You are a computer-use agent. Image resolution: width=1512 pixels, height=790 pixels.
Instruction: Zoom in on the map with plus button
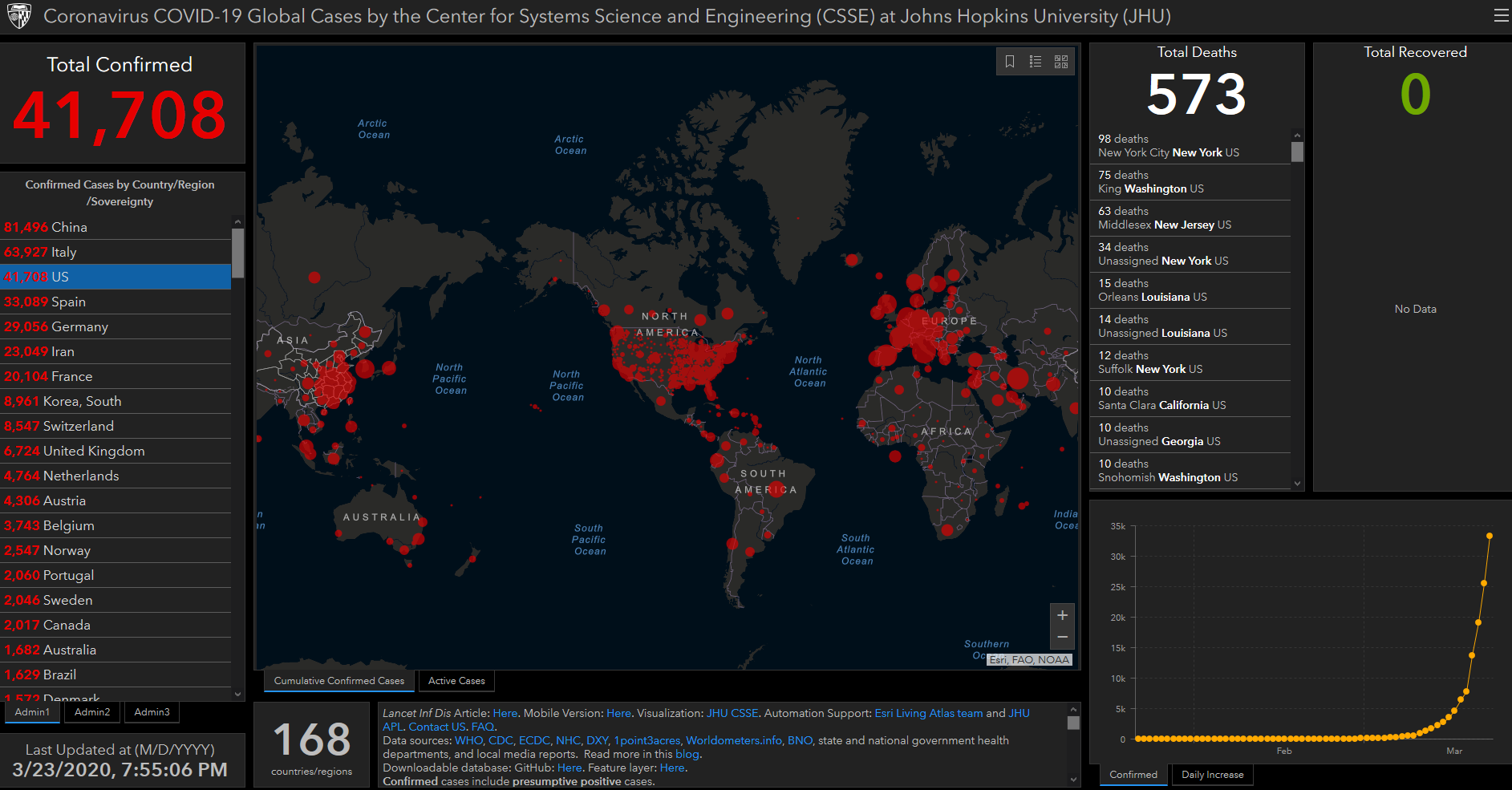pyautogui.click(x=1062, y=615)
